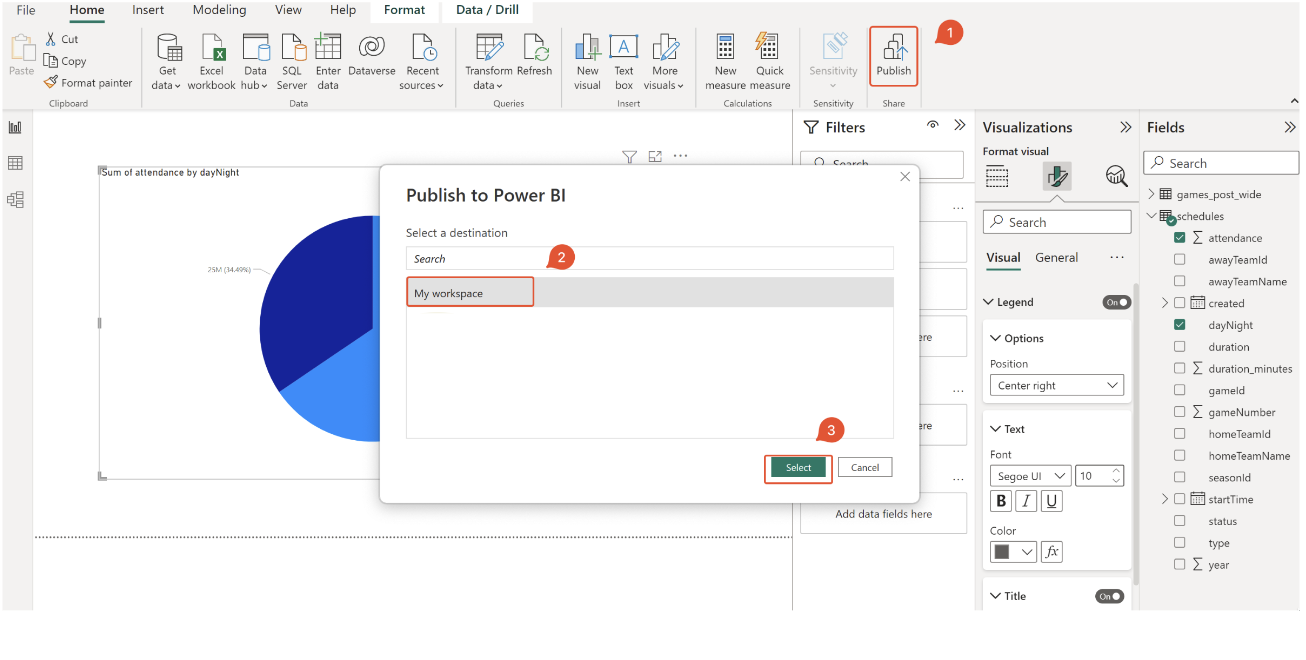Toggle Italic text formatting
This screenshot has width=1306, height=660.
1026,501
